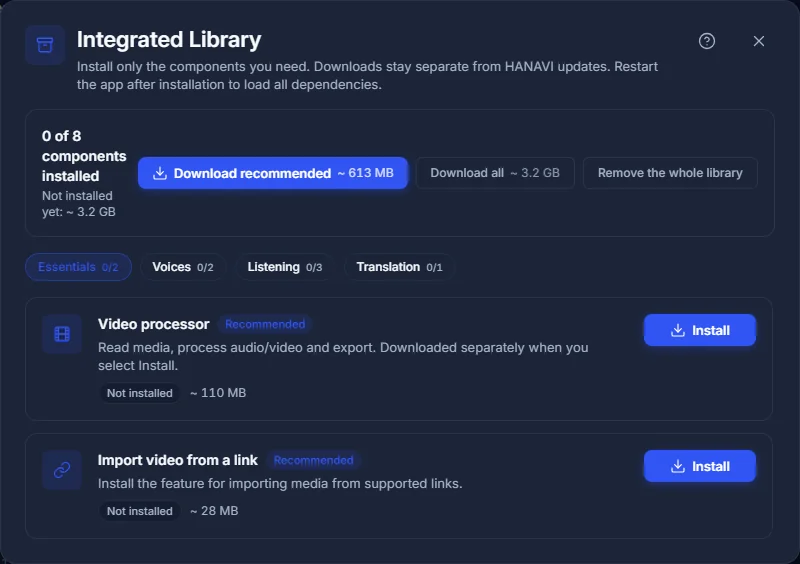Screen dimensions: 800x564
Task: Switch to the Voices 0/2 tab
Action: [x=183, y=267]
